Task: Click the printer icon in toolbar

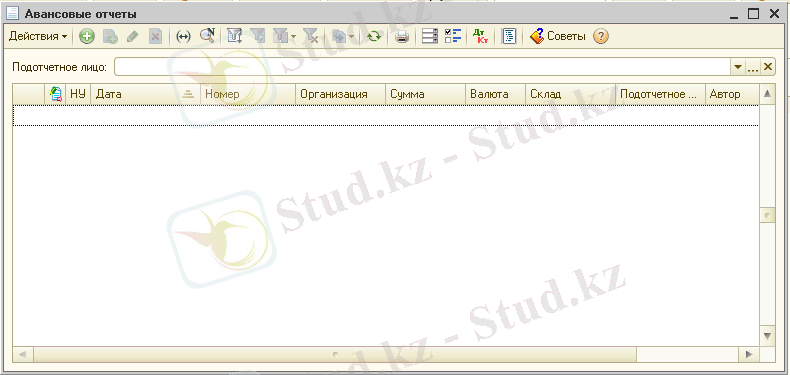Action: [402, 37]
